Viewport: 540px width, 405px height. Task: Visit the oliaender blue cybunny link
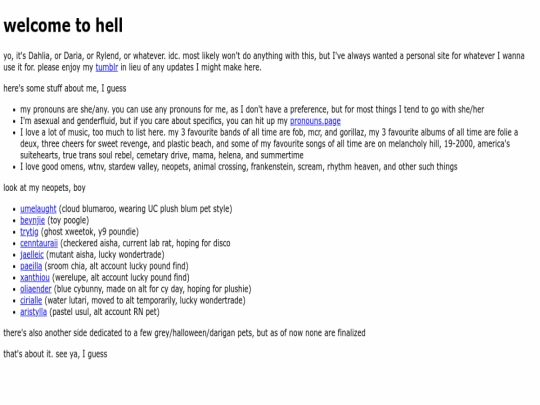35,289
